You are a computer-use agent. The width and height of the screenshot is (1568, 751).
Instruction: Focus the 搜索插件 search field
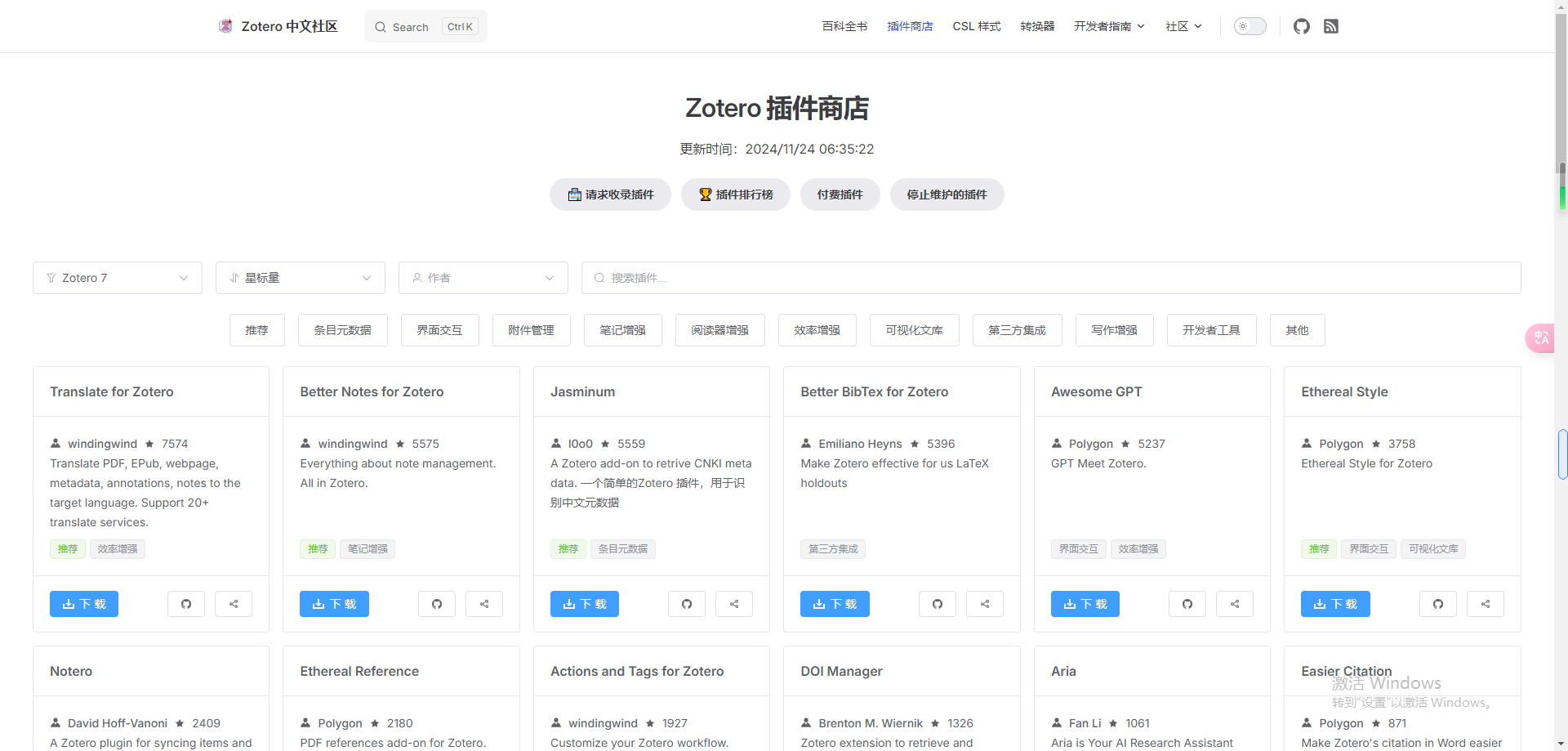pos(1051,278)
